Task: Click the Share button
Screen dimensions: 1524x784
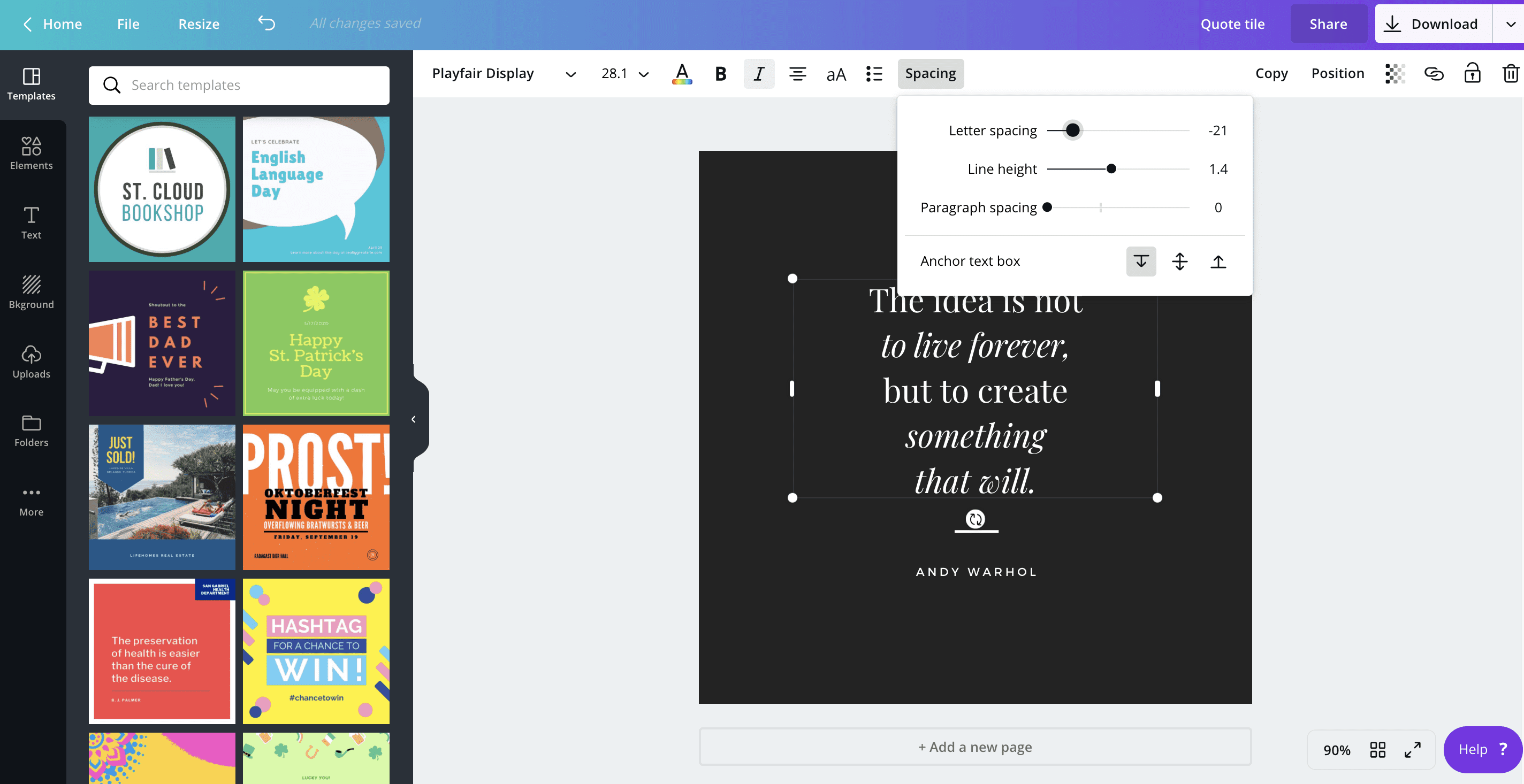Action: pyautogui.click(x=1328, y=24)
